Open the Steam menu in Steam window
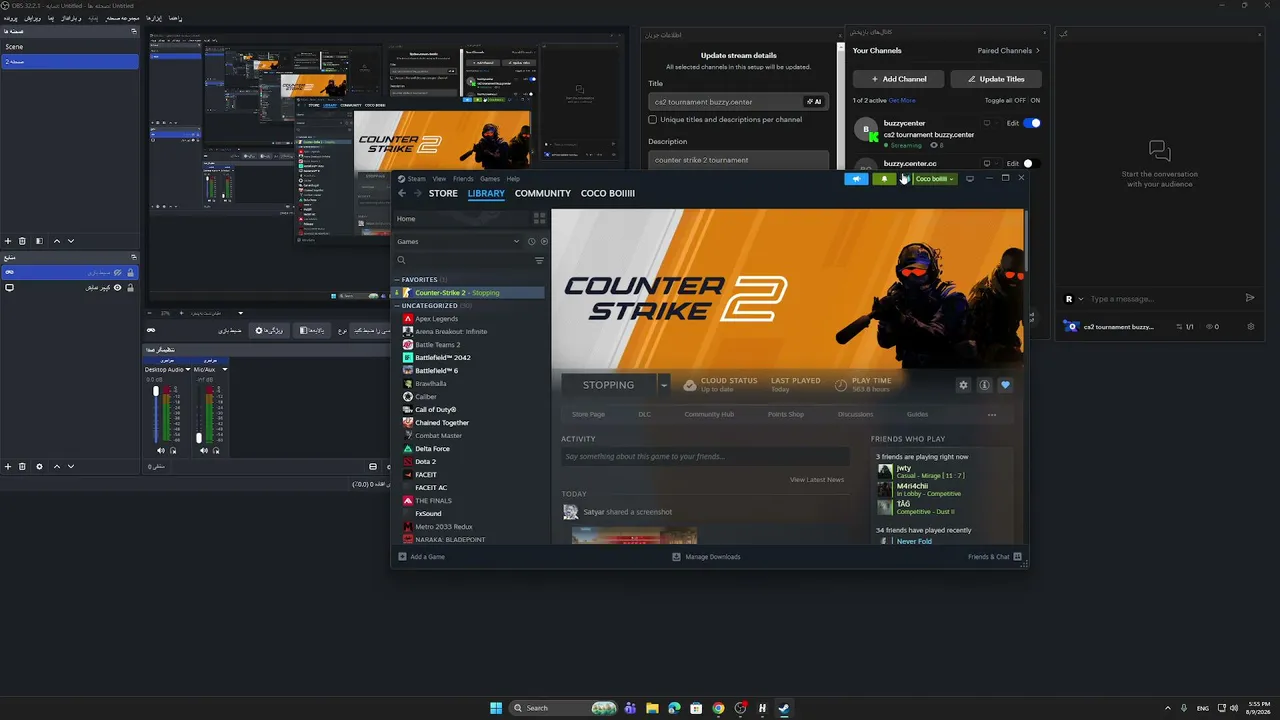Screen dimensions: 1280x720 [x=416, y=179]
